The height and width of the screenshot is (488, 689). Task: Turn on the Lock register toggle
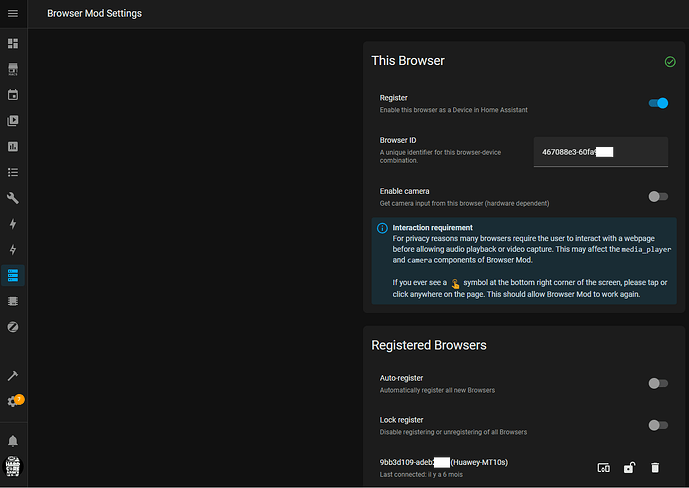658,425
